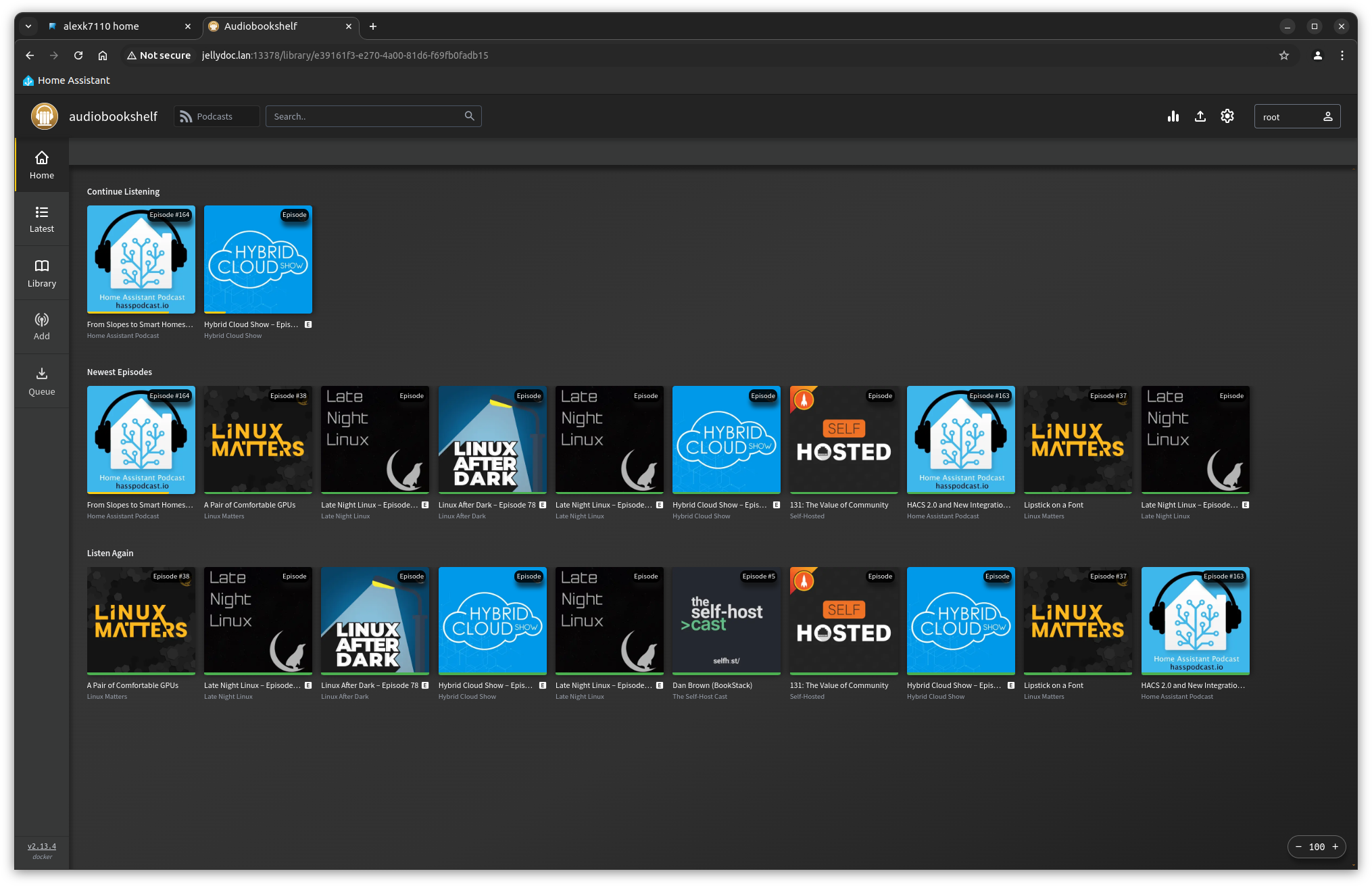Open the Add podcast sidebar page

click(42, 327)
